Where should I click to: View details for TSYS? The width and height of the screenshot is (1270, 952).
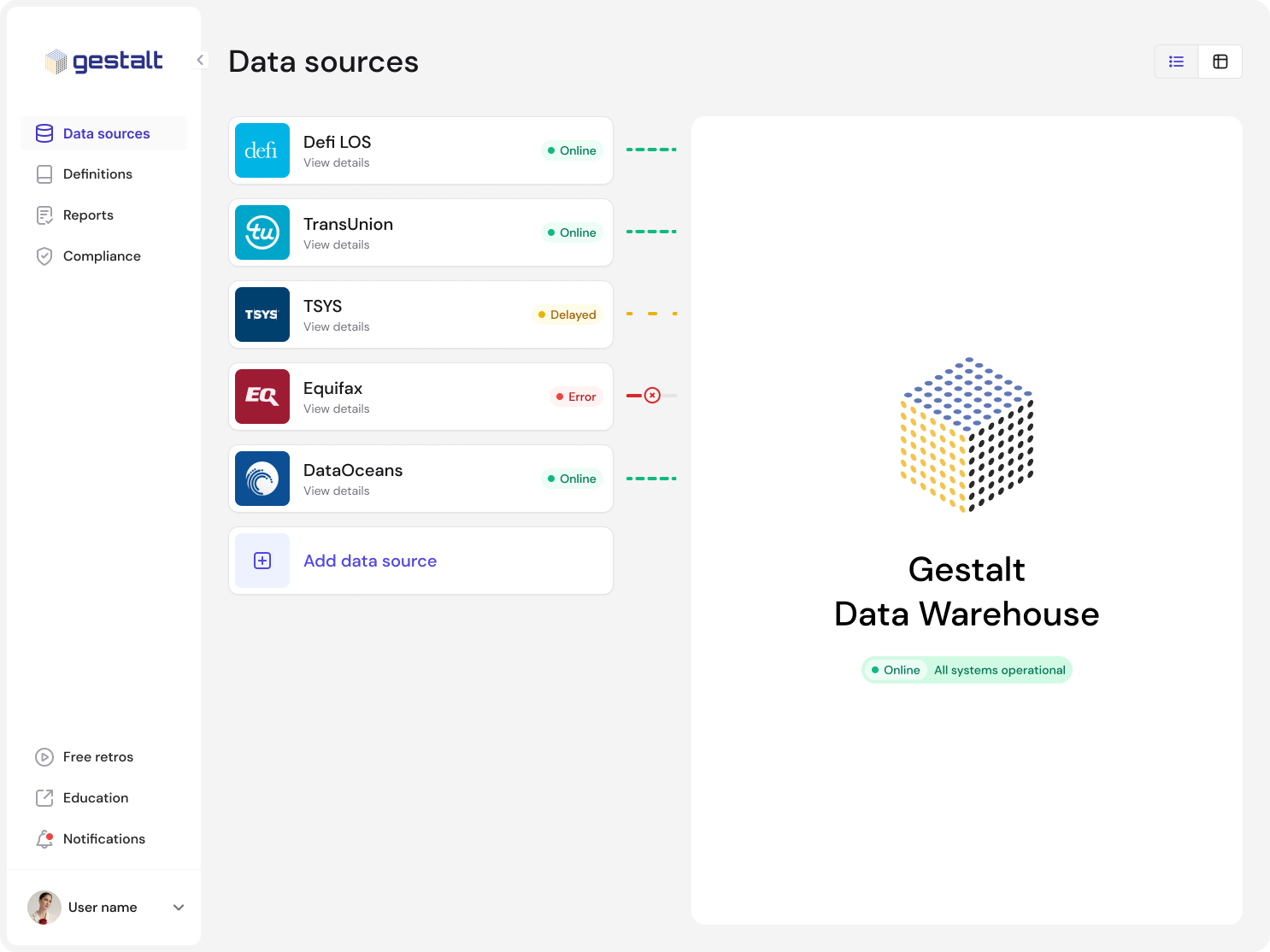(336, 326)
